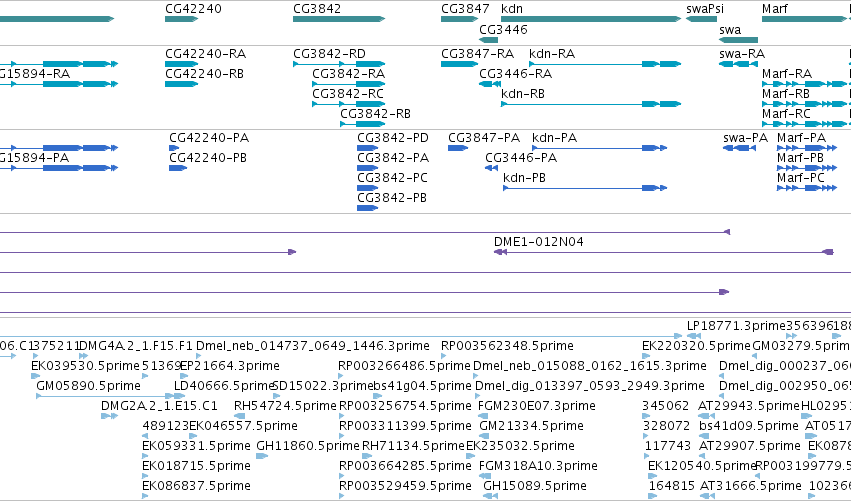Image resolution: width=851 pixels, height=501 pixels.
Task: Select EST AT29943.5prime
Action: 749,406
